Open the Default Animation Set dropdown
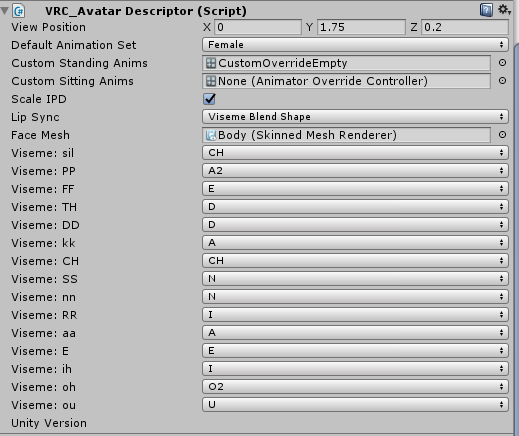 point(355,45)
